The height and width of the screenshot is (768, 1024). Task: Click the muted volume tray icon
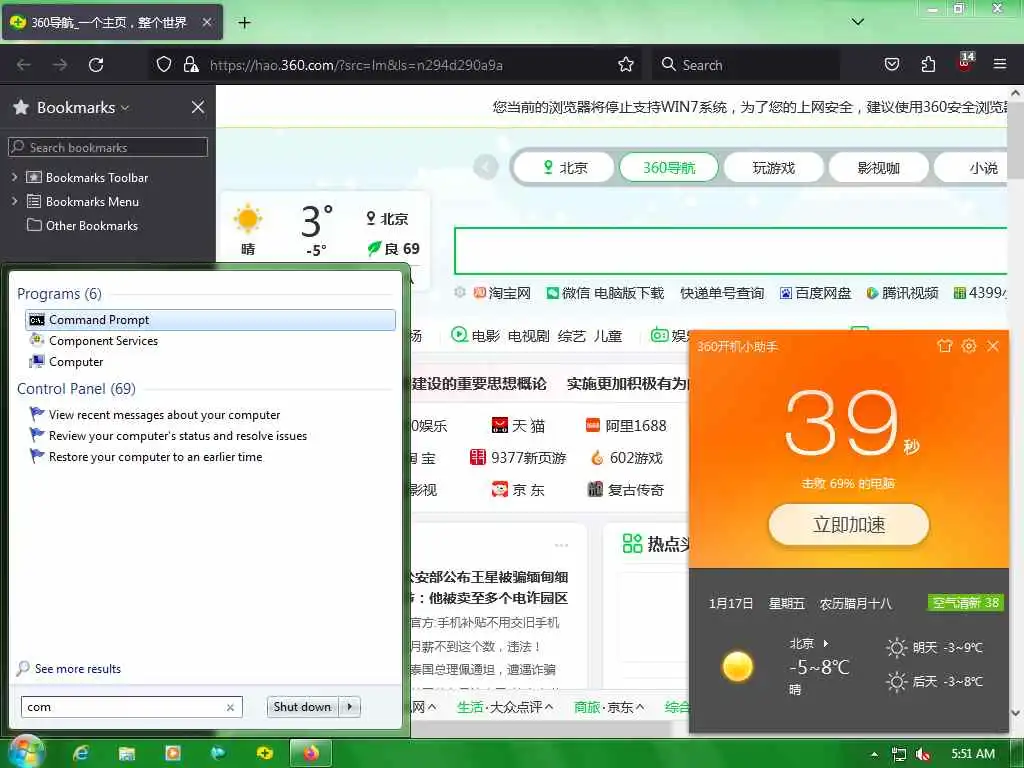point(923,754)
